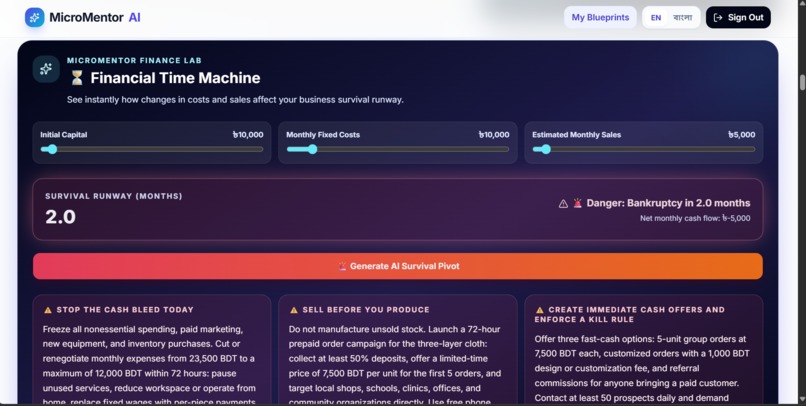Generate AI Survival Pivot
This screenshot has width=806, height=406.
398,266
